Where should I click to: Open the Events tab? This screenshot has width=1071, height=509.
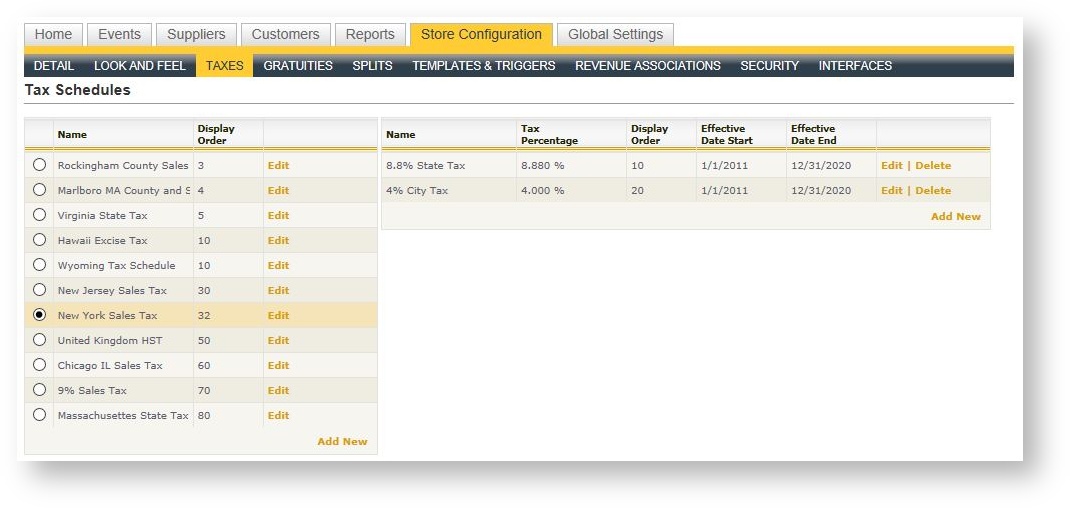[120, 34]
